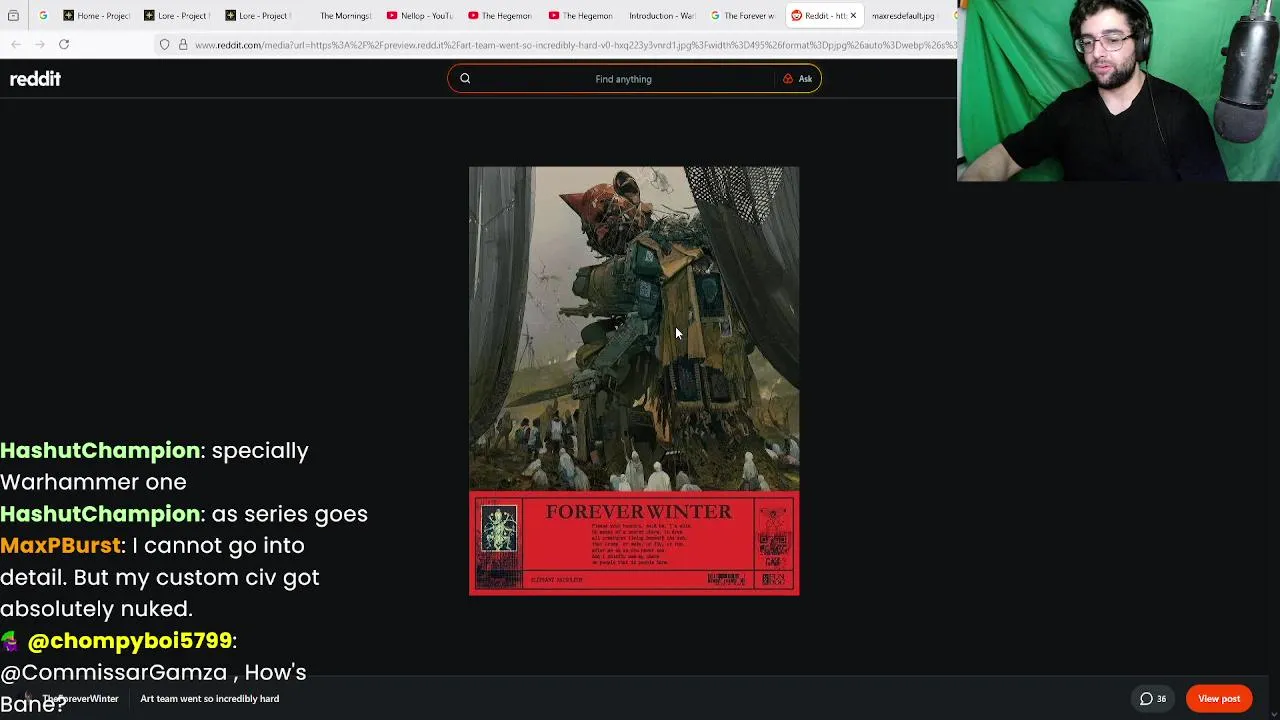
Task: Switch to the Introduction - War tab
Action: [663, 15]
